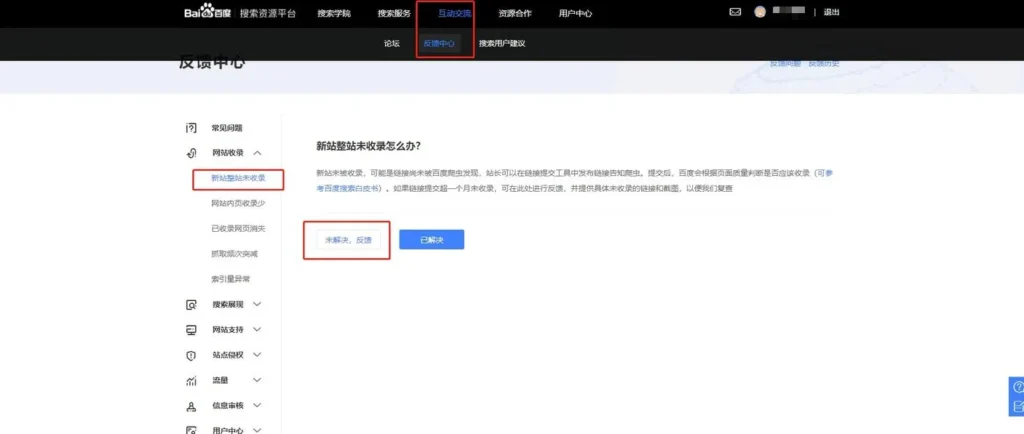
Task: Open the 搜索学院 top menu
Action: 333,13
